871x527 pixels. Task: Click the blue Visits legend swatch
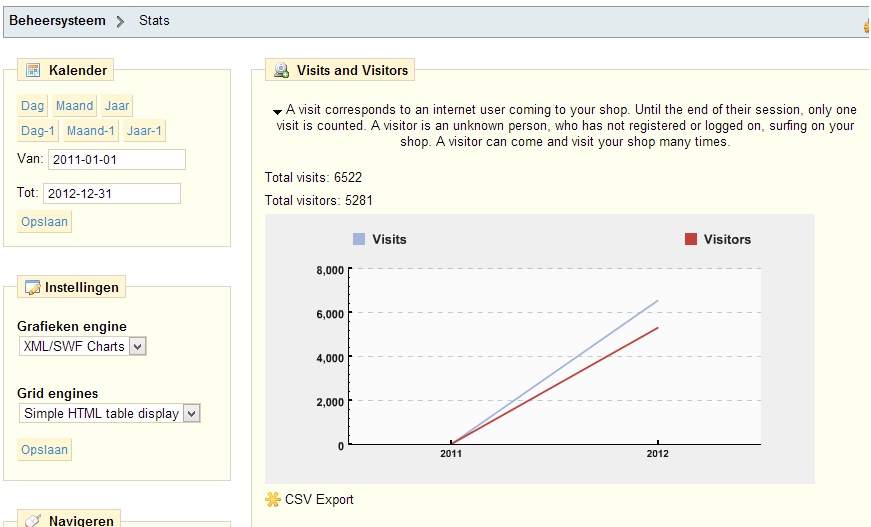359,239
